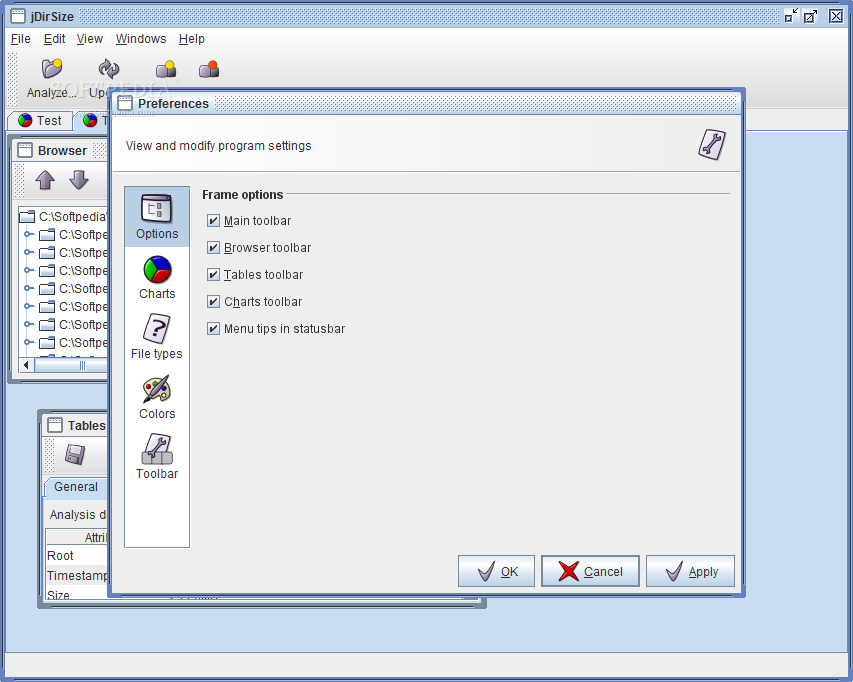The height and width of the screenshot is (682, 853).
Task: Open the Windows menu
Action: click(141, 39)
